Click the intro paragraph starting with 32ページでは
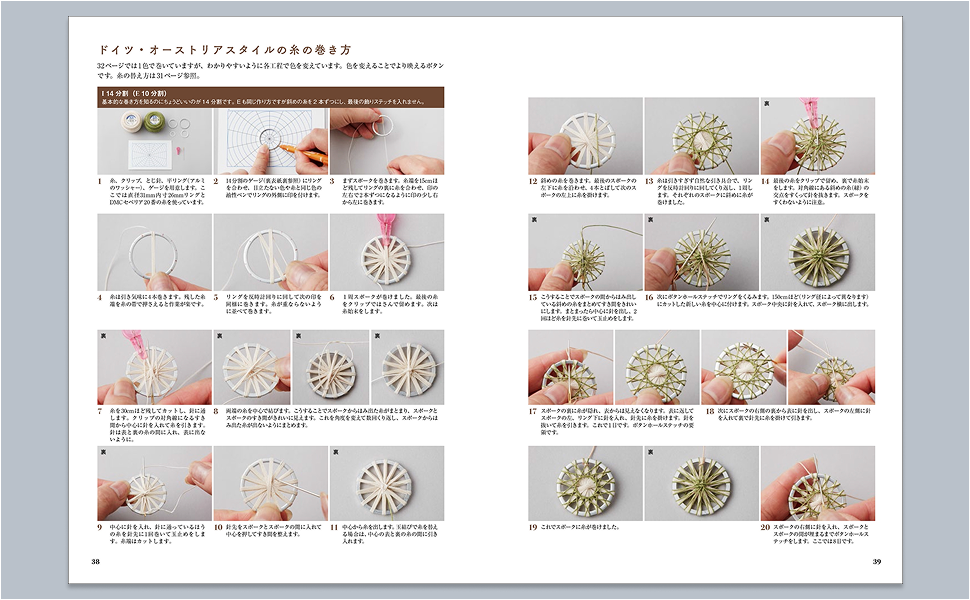 pos(270,71)
